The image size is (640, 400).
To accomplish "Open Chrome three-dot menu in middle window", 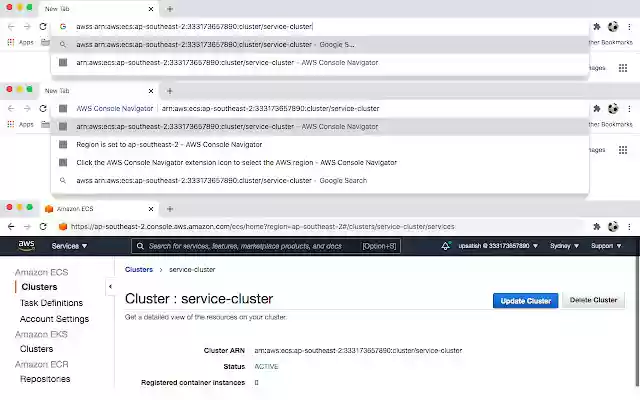I will coord(629,109).
